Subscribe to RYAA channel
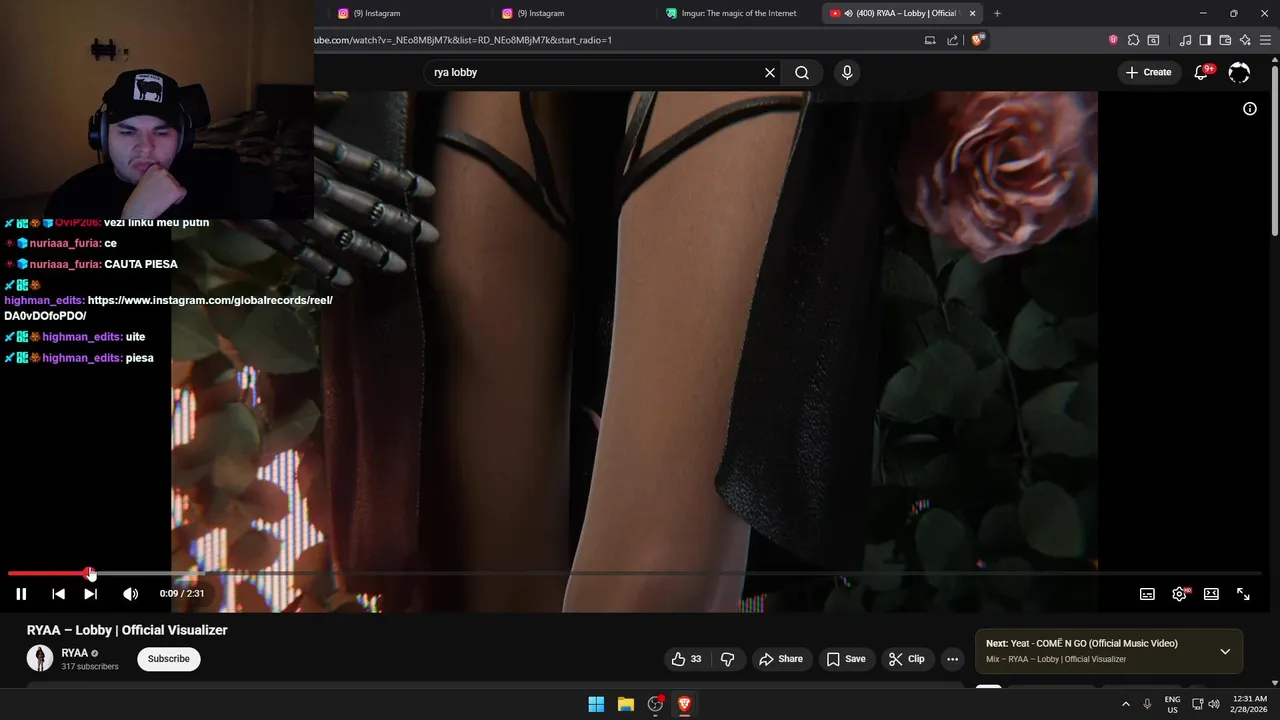Viewport: 1280px width, 720px height. tap(169, 659)
